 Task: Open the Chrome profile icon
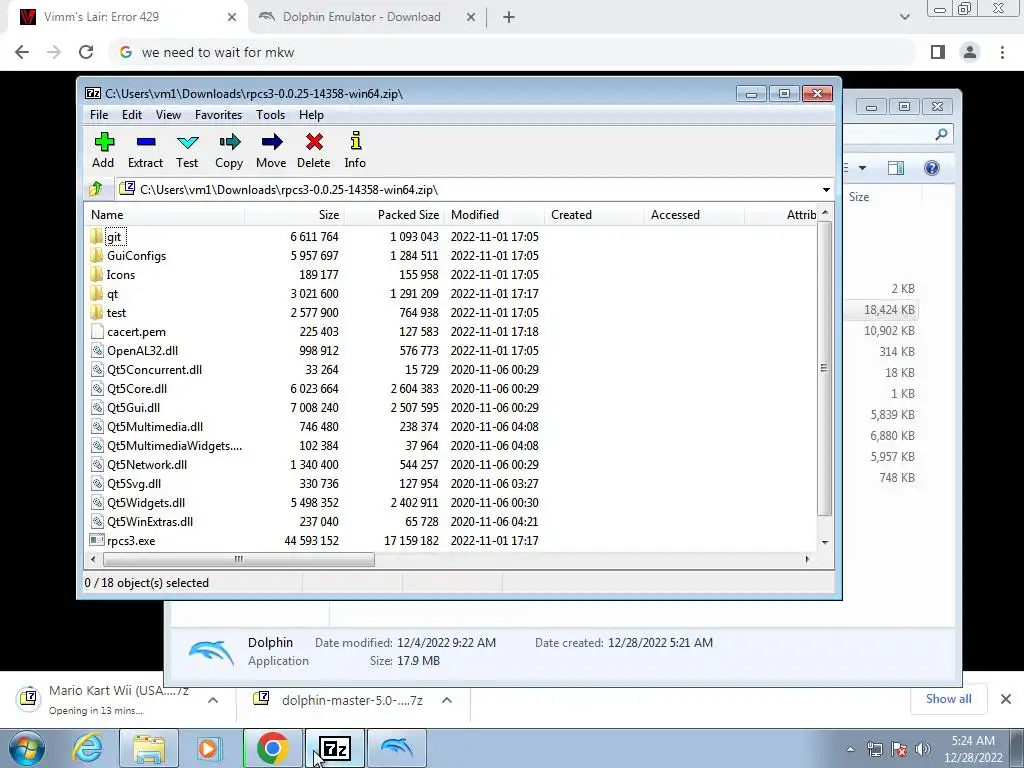point(970,52)
